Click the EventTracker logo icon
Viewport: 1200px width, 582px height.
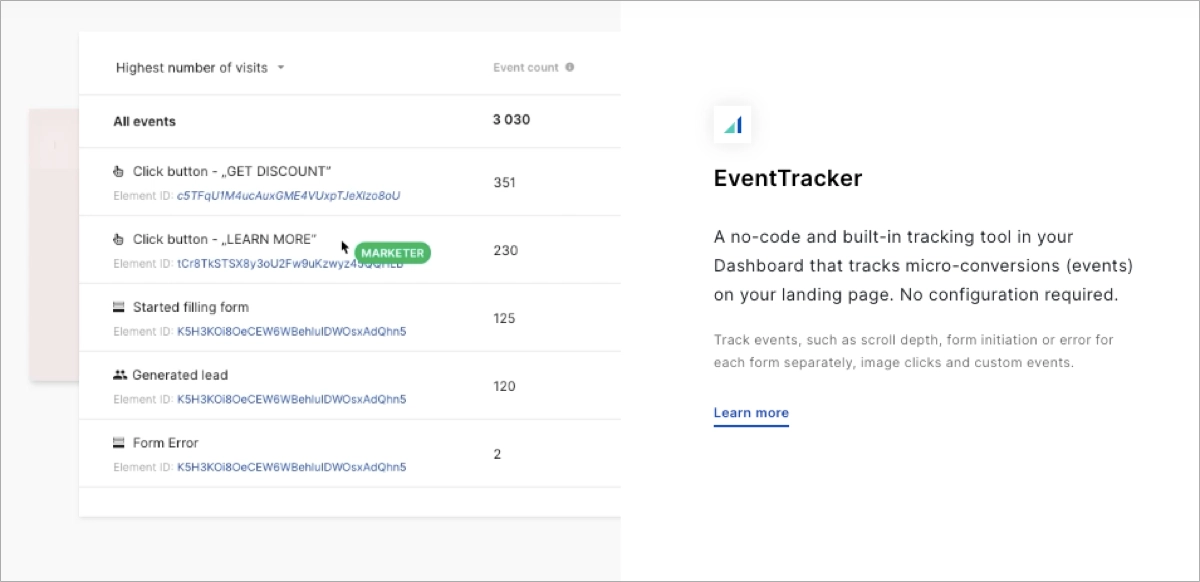[733, 125]
